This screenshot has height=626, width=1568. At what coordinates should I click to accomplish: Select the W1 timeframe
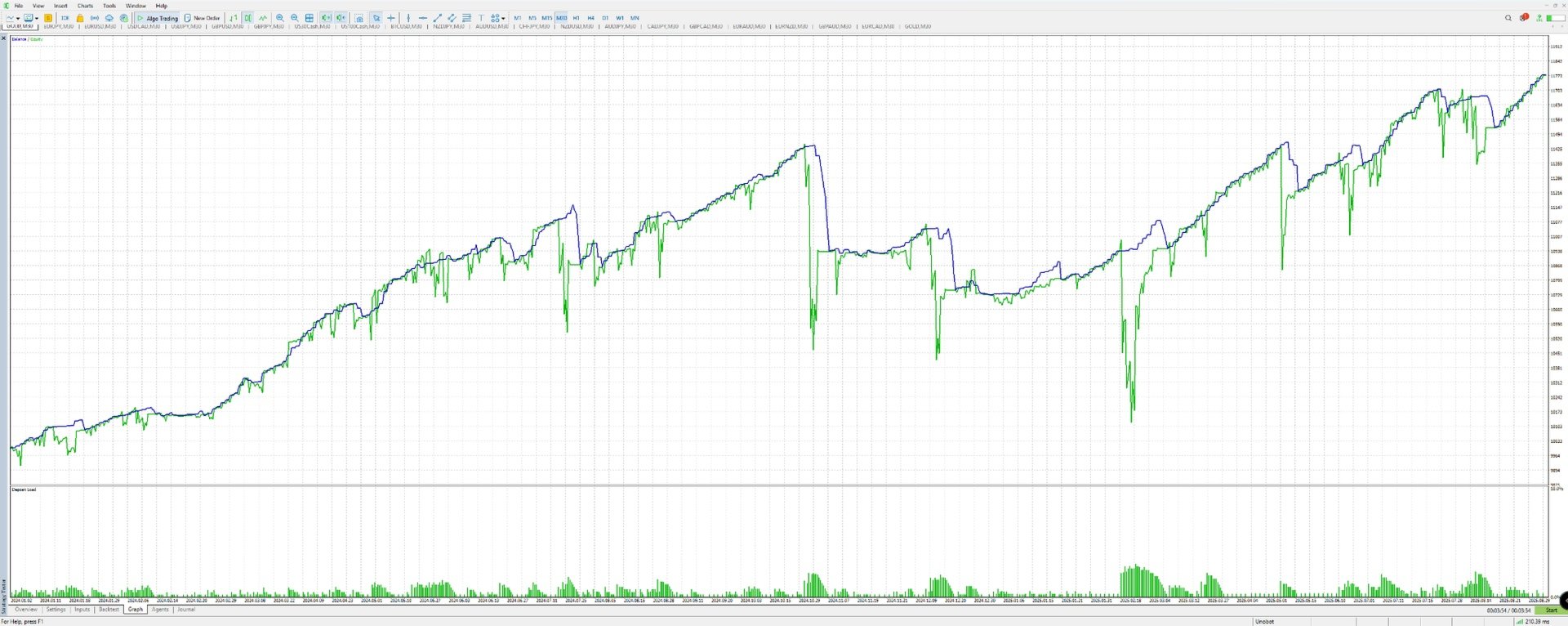pos(620,18)
